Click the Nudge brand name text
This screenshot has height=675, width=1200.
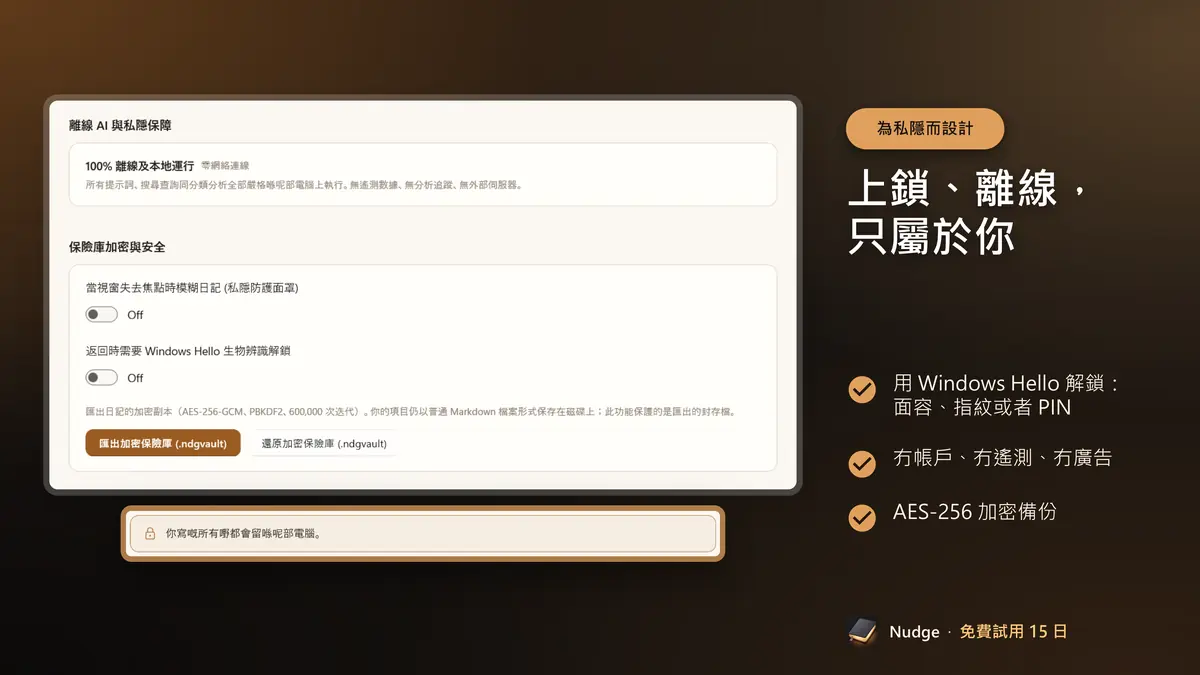click(915, 632)
